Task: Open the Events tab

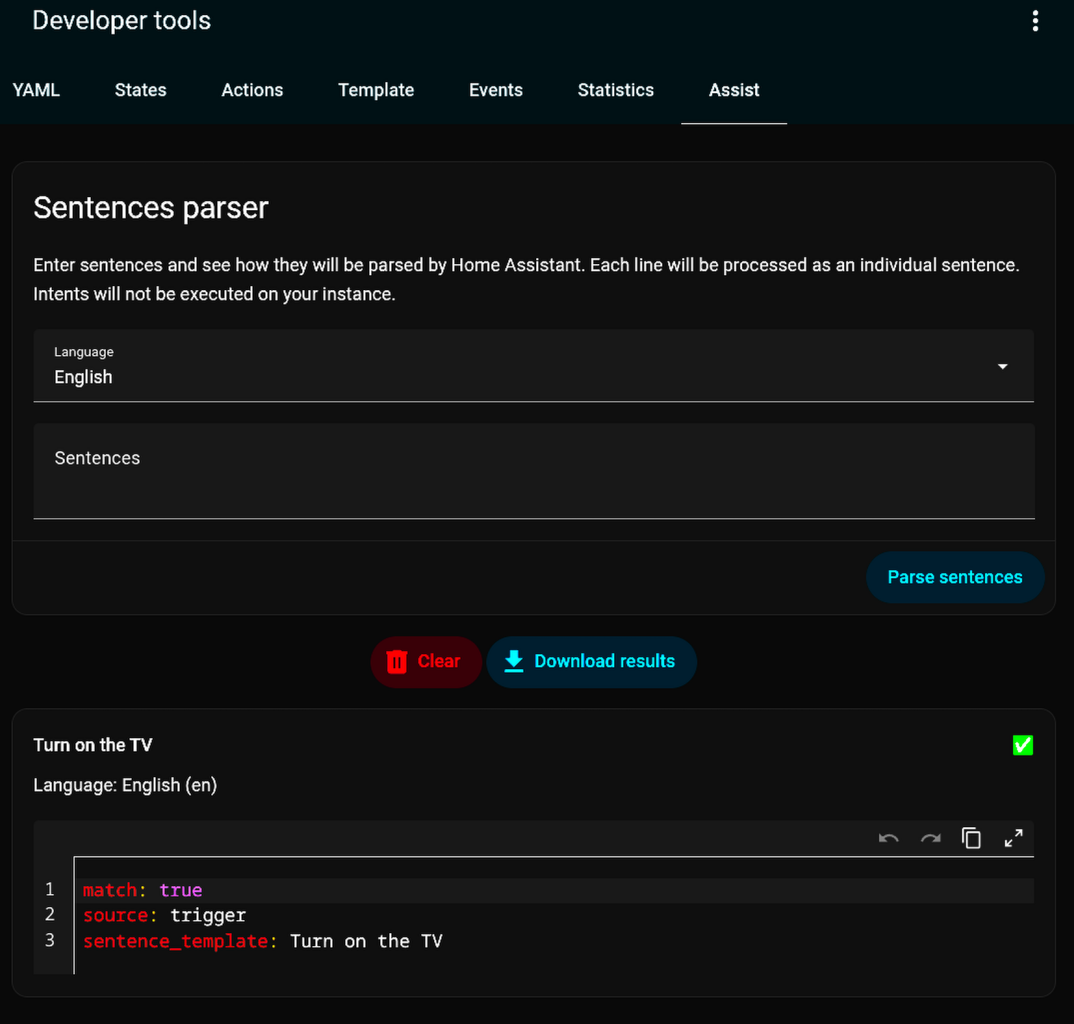Action: (496, 90)
